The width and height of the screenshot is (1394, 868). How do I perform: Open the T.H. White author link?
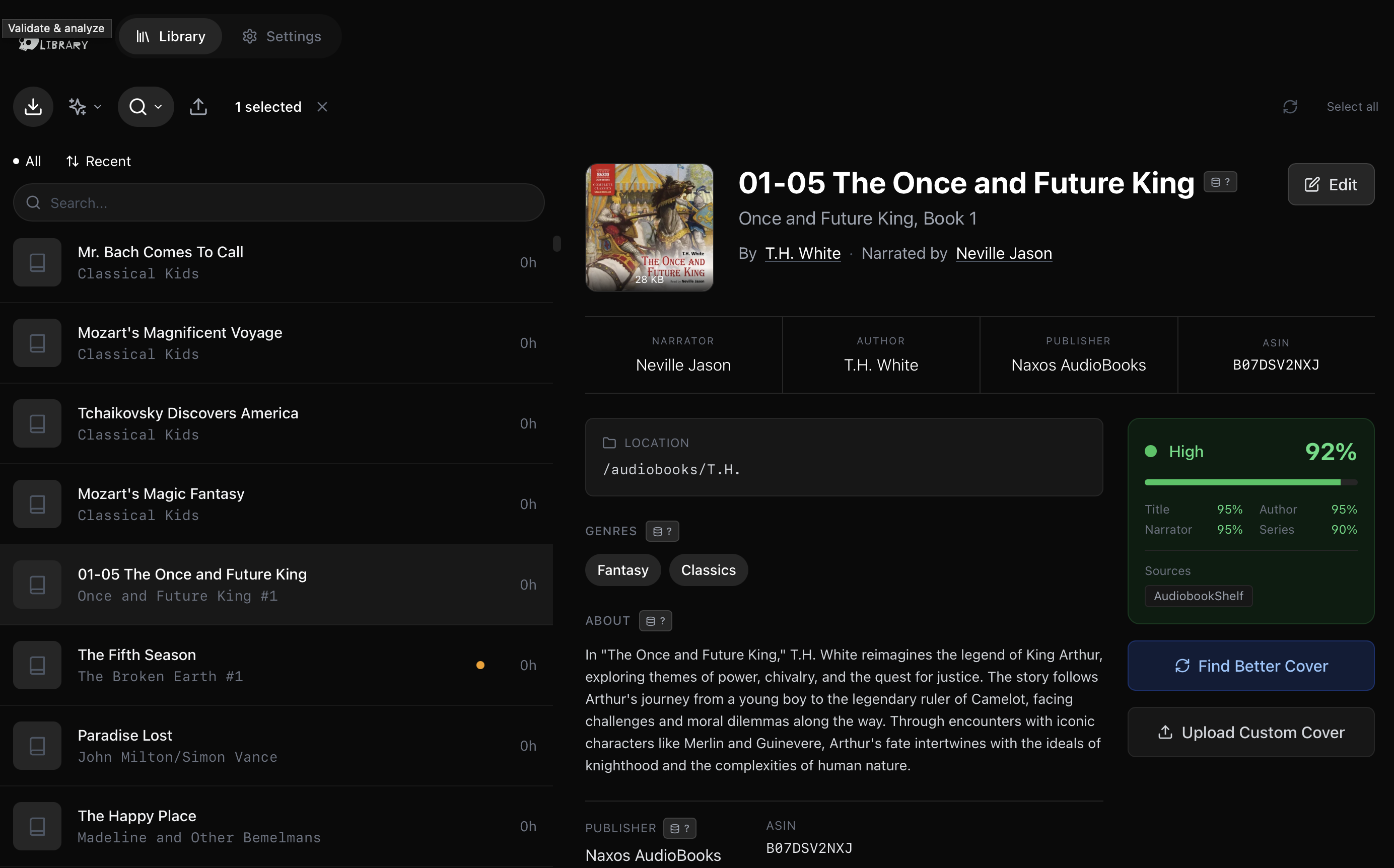[803, 253]
